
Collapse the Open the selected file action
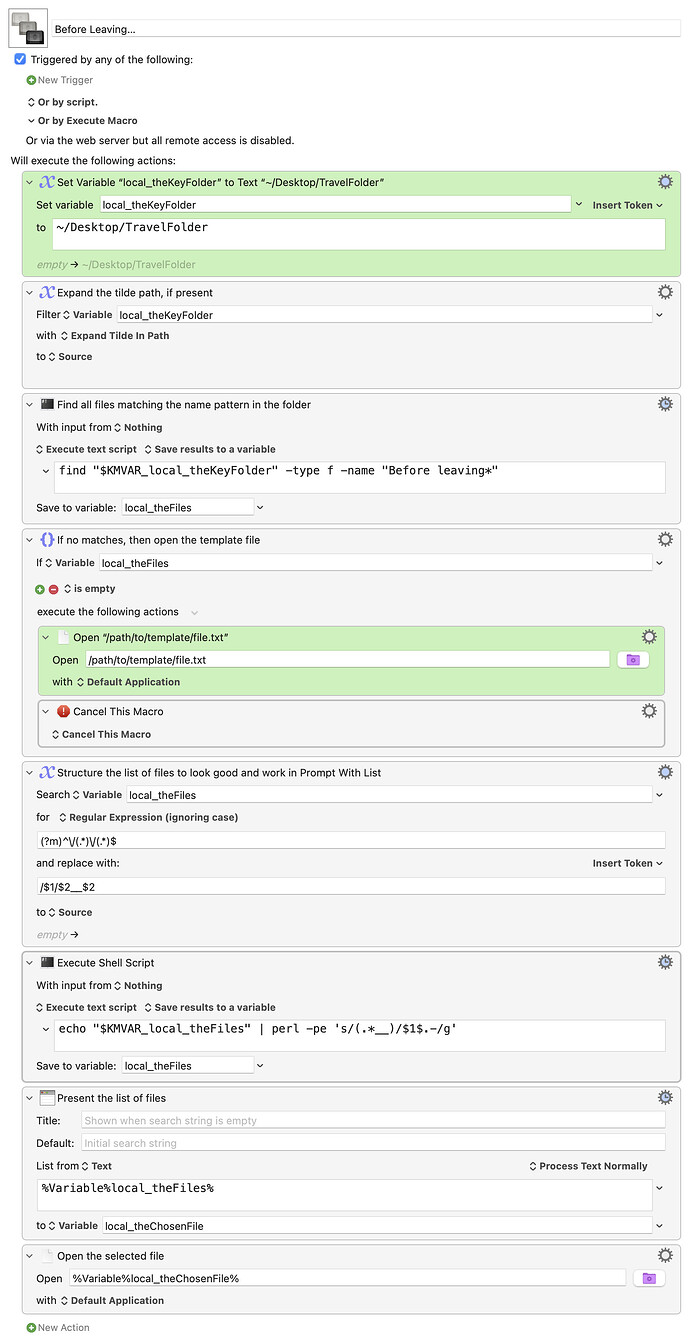click(x=30, y=1255)
